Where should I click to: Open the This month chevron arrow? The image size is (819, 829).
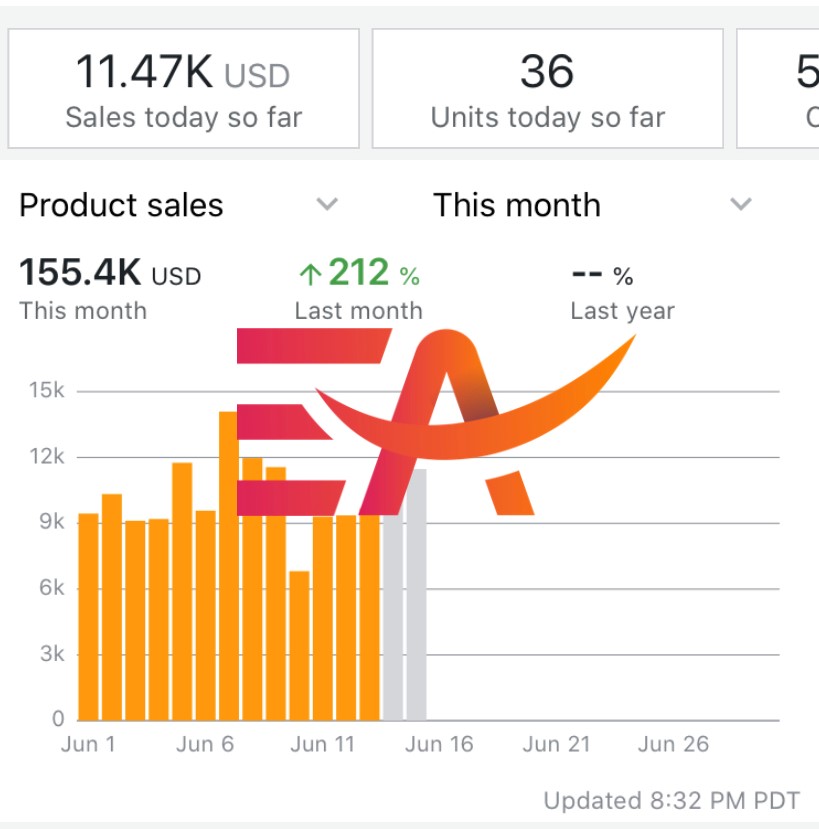740,205
